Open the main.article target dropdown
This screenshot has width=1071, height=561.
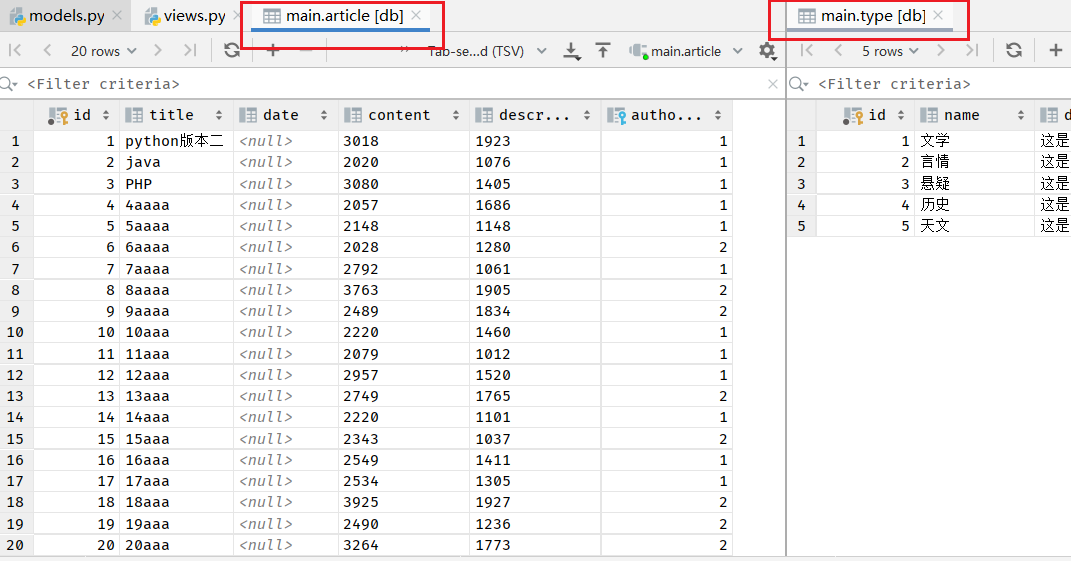[x=686, y=51]
